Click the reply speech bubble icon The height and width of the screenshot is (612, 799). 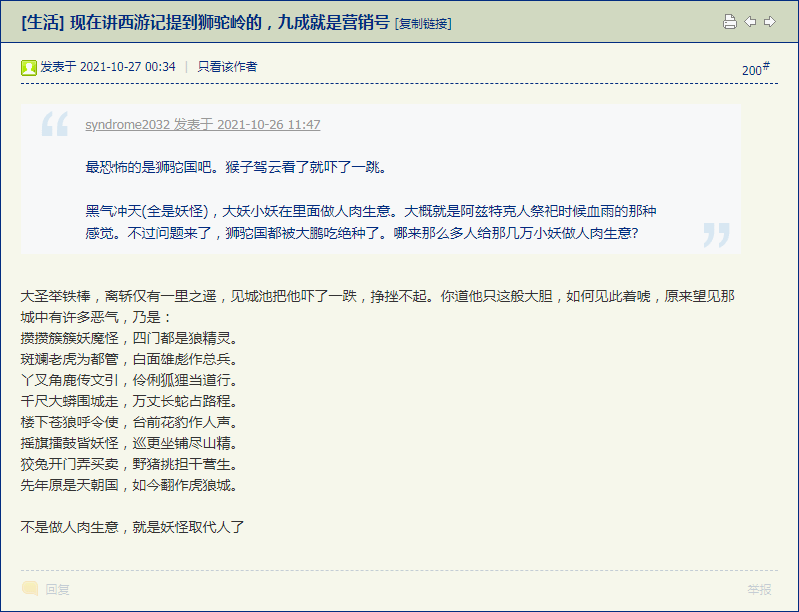click(30, 589)
